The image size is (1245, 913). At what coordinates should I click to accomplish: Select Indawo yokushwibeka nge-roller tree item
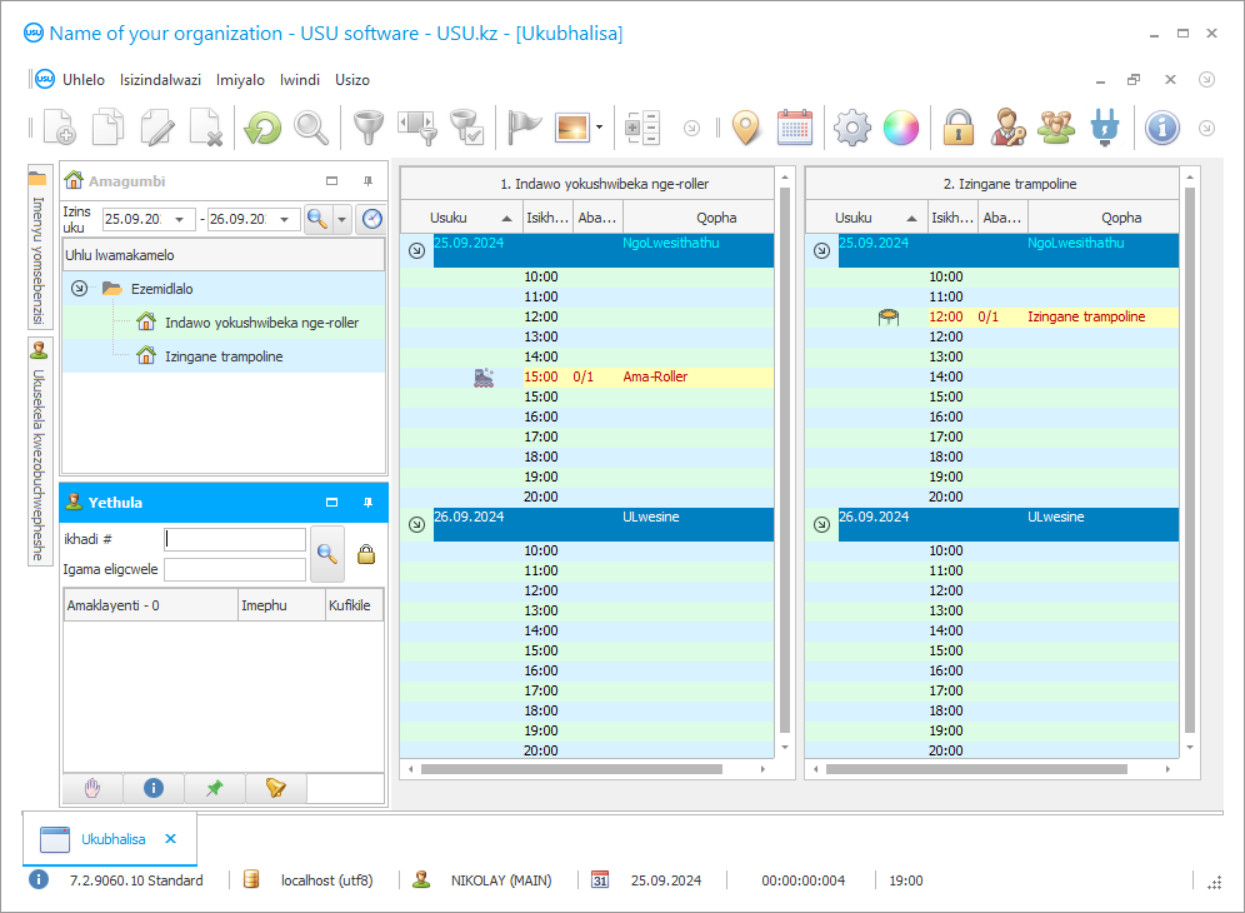point(262,322)
